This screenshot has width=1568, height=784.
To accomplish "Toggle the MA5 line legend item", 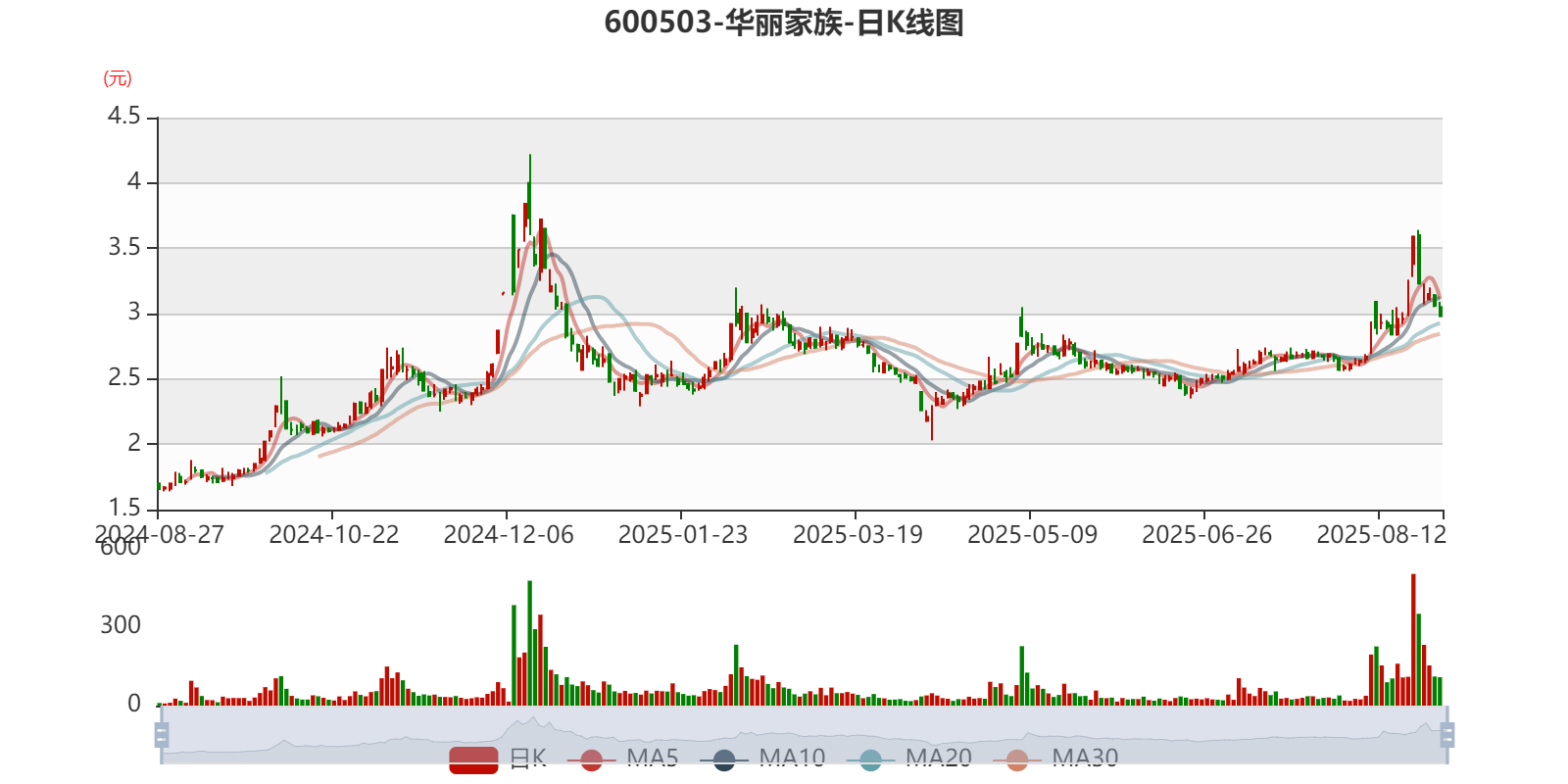I will 622,759.
